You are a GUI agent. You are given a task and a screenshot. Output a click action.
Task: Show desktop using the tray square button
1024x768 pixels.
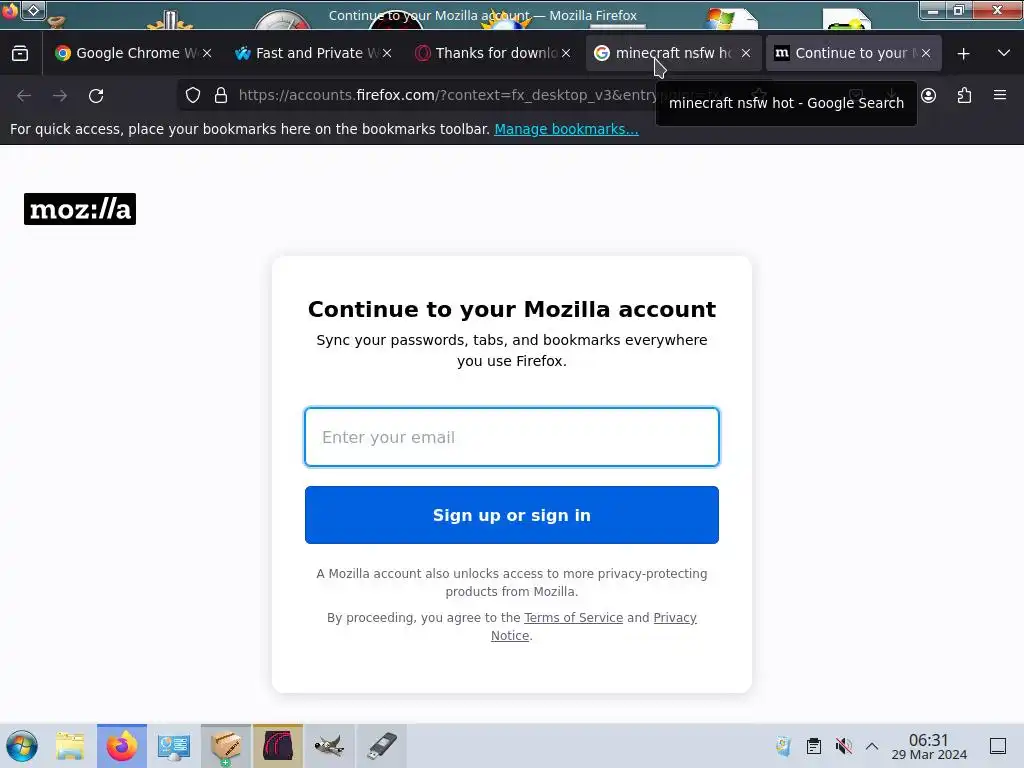[x=998, y=746]
